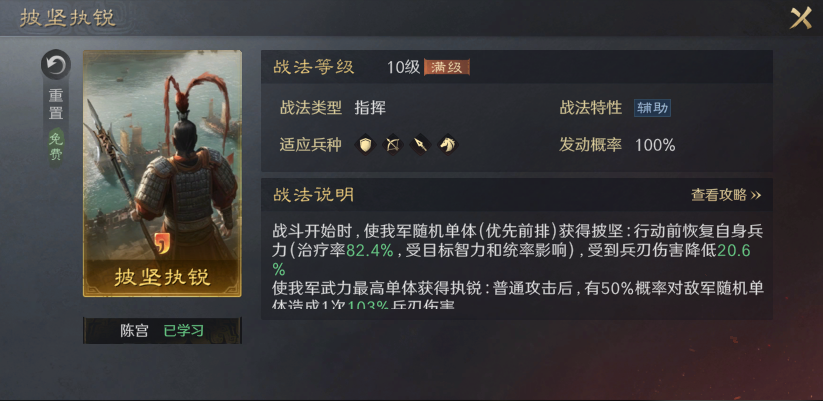Click the 辅助 tactic trait tag

click(x=652, y=108)
